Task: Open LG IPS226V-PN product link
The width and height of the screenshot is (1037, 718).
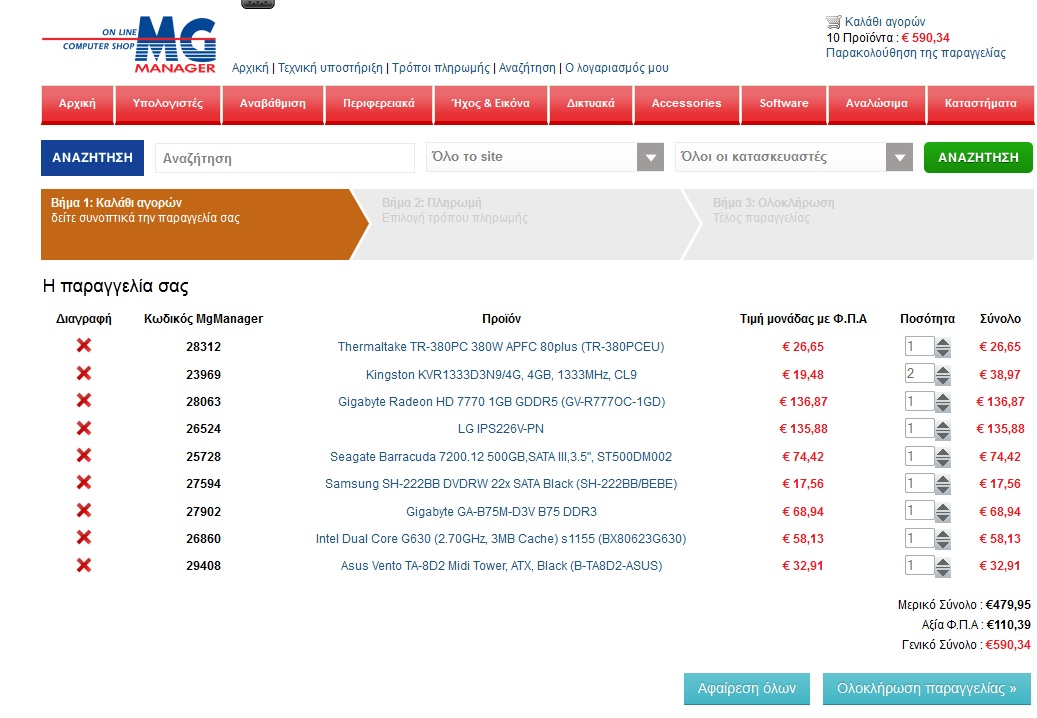Action: coord(501,428)
